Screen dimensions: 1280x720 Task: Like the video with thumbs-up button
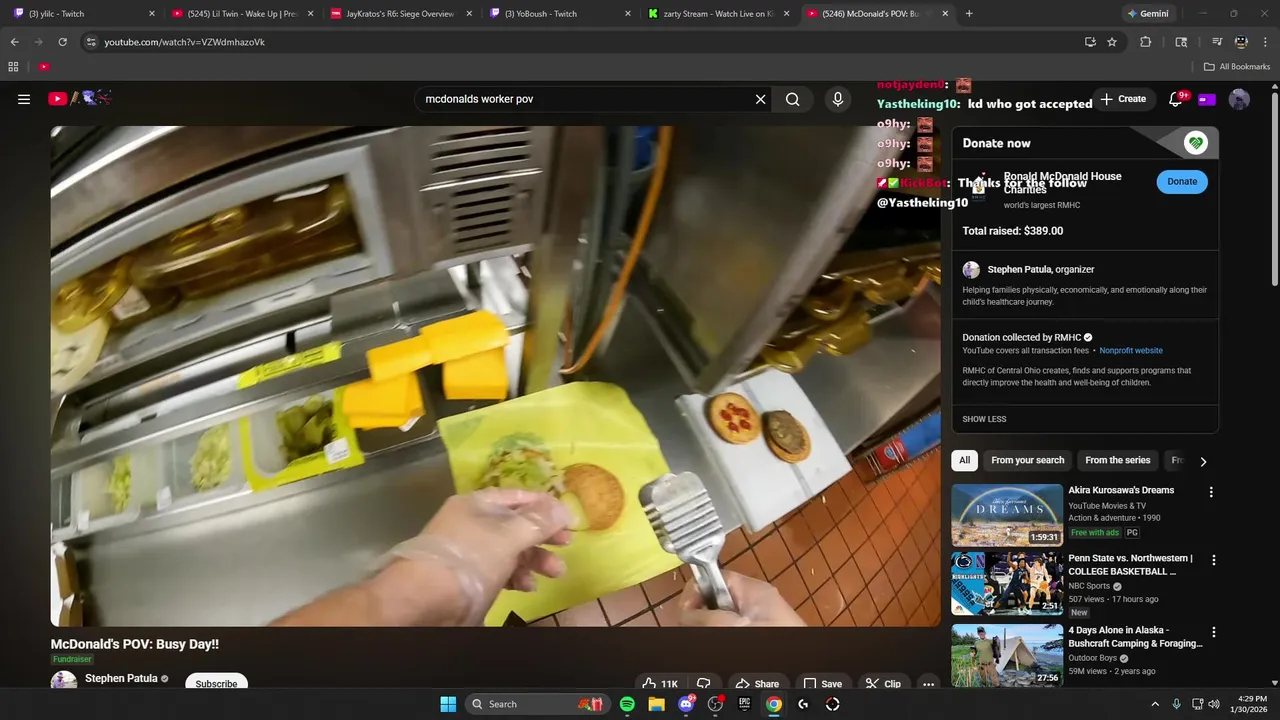660,684
